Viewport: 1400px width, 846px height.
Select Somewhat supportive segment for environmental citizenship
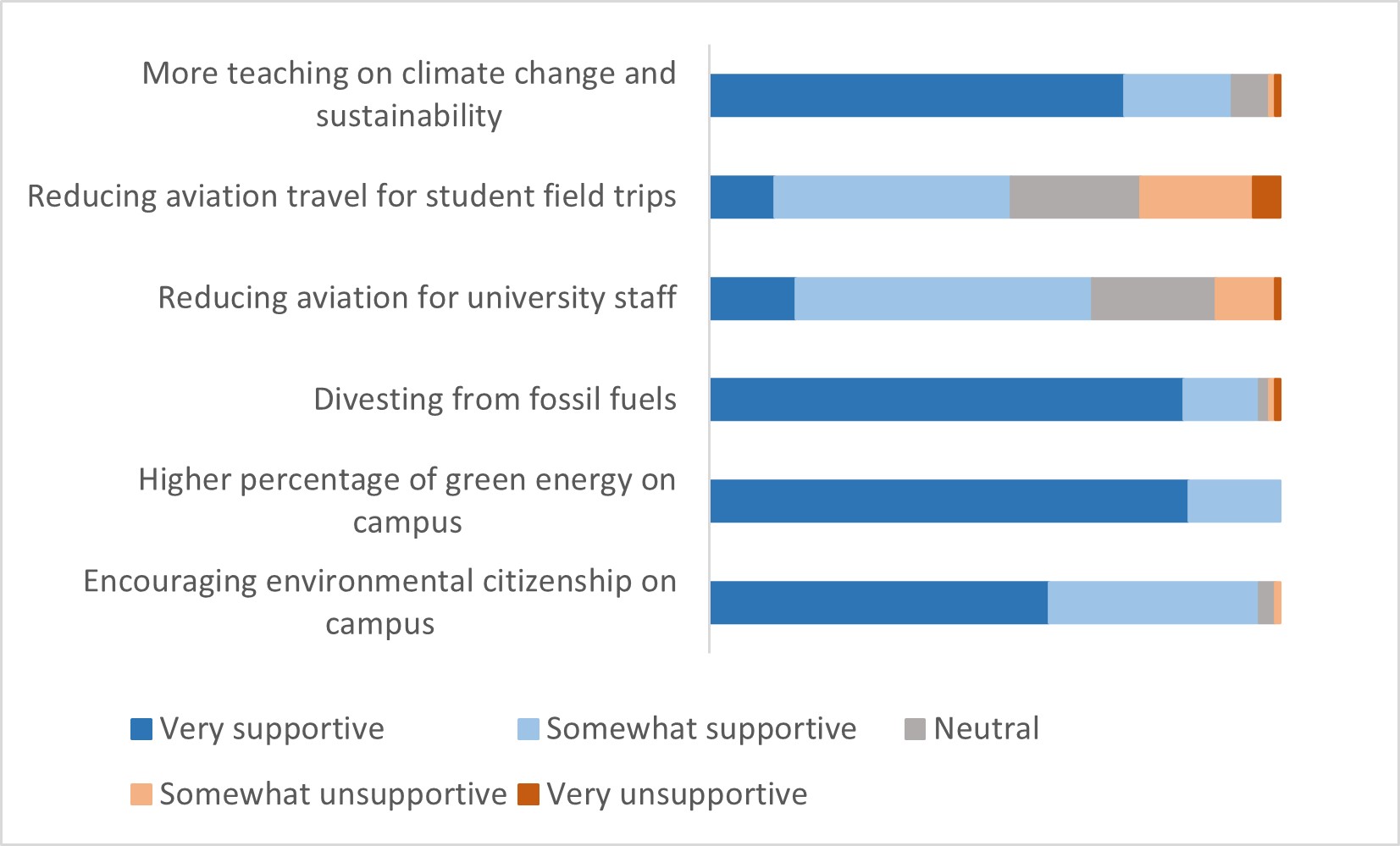(1153, 603)
